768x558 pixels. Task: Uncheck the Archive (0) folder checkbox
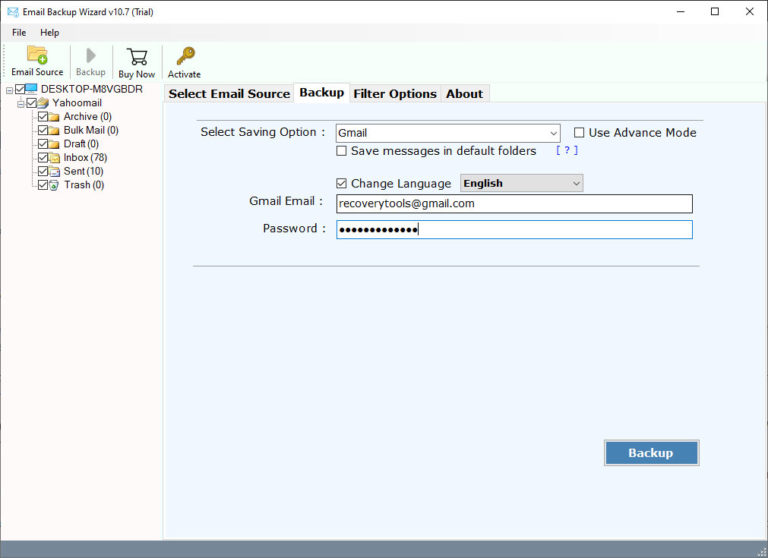click(x=43, y=116)
